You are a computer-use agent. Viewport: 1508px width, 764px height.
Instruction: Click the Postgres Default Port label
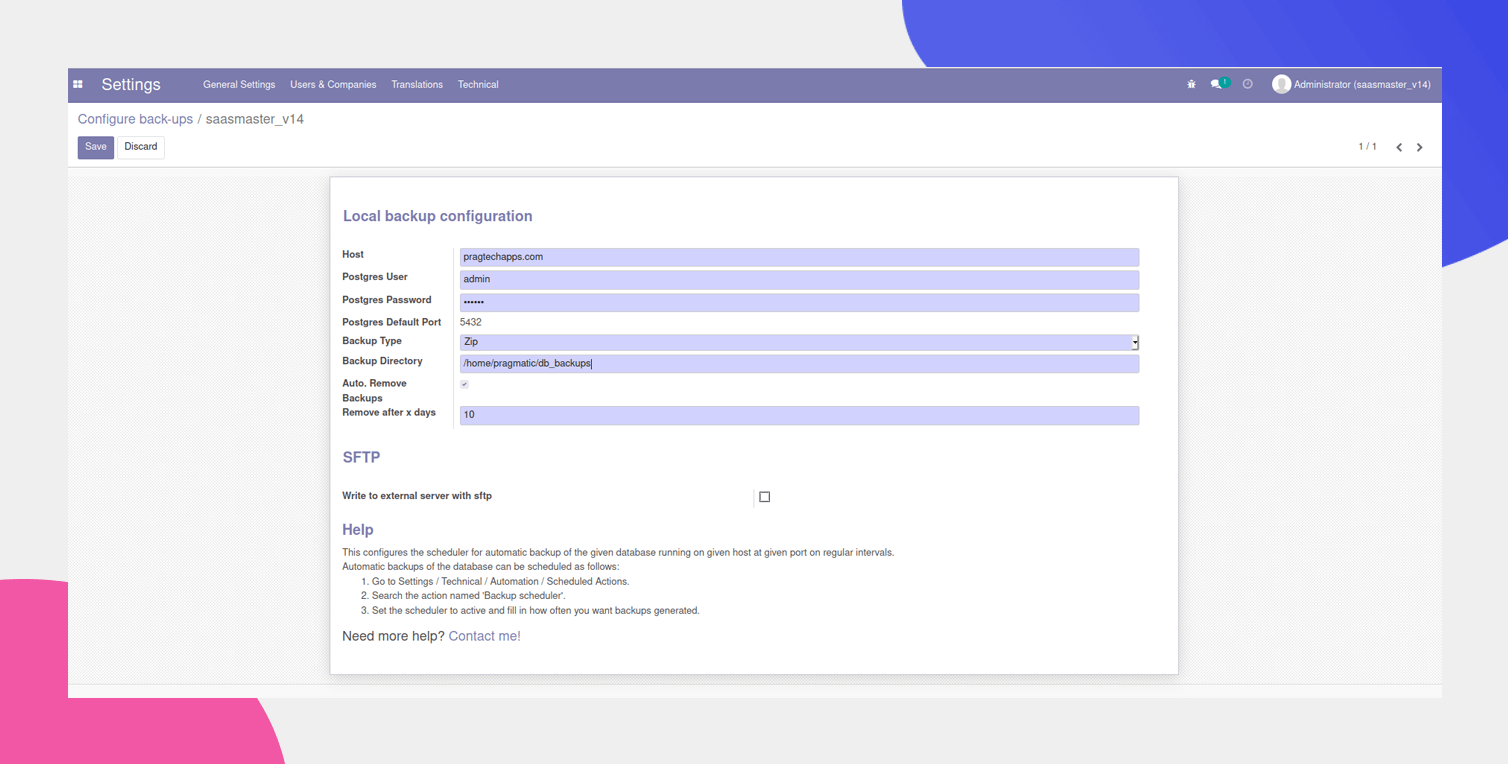pyautogui.click(x=391, y=322)
